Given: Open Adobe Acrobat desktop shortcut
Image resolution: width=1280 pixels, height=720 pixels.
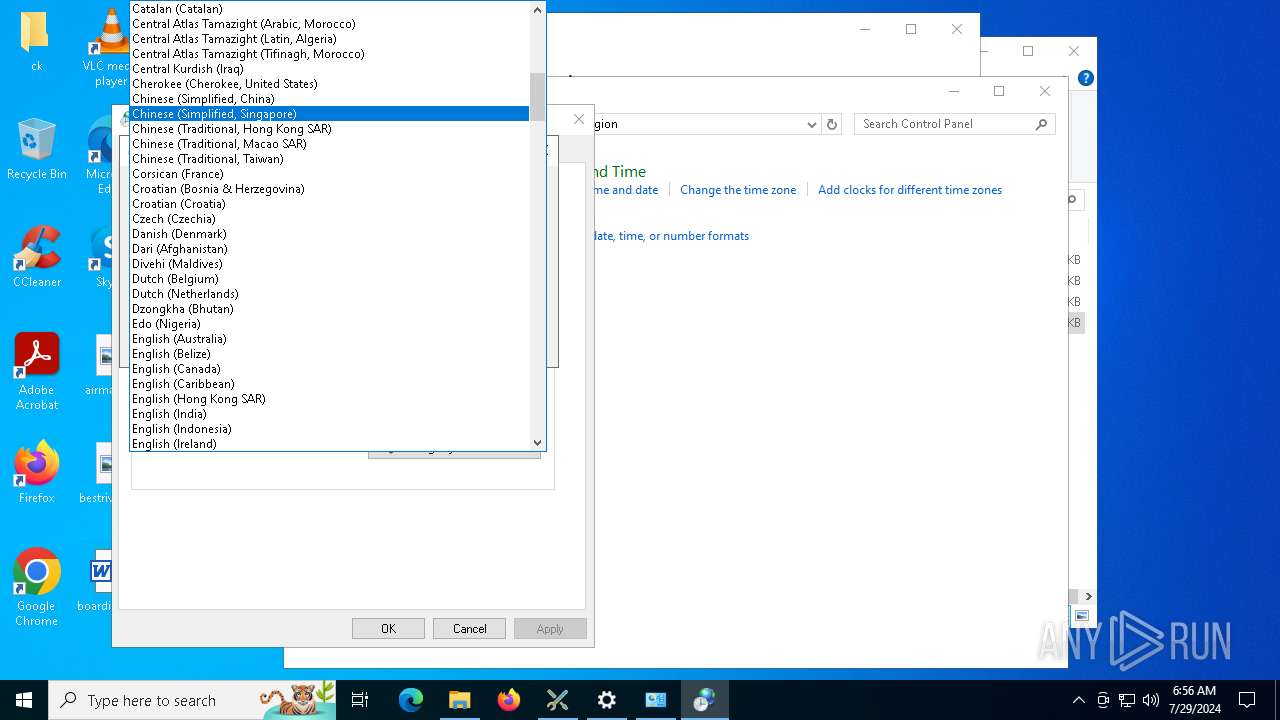Looking at the screenshot, I should [x=37, y=372].
